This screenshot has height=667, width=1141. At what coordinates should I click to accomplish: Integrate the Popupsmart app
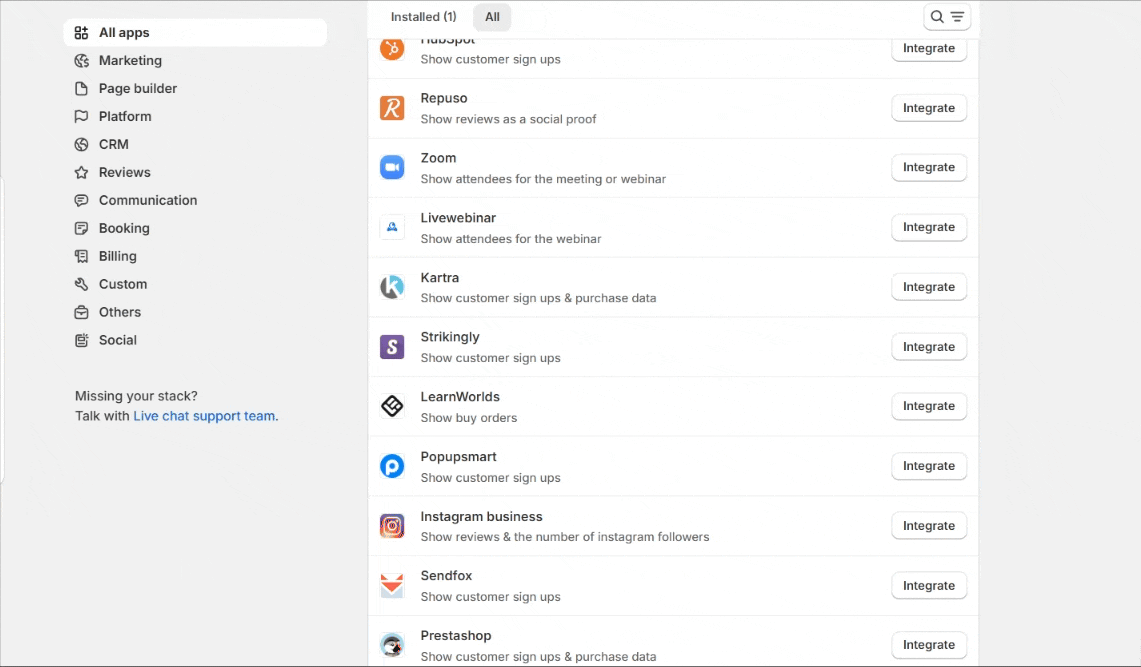pos(929,466)
